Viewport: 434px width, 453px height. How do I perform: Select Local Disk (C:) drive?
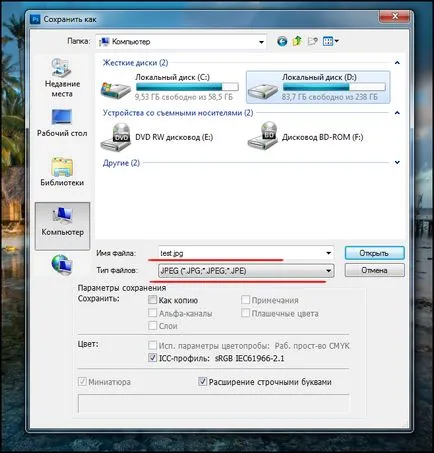pos(170,87)
